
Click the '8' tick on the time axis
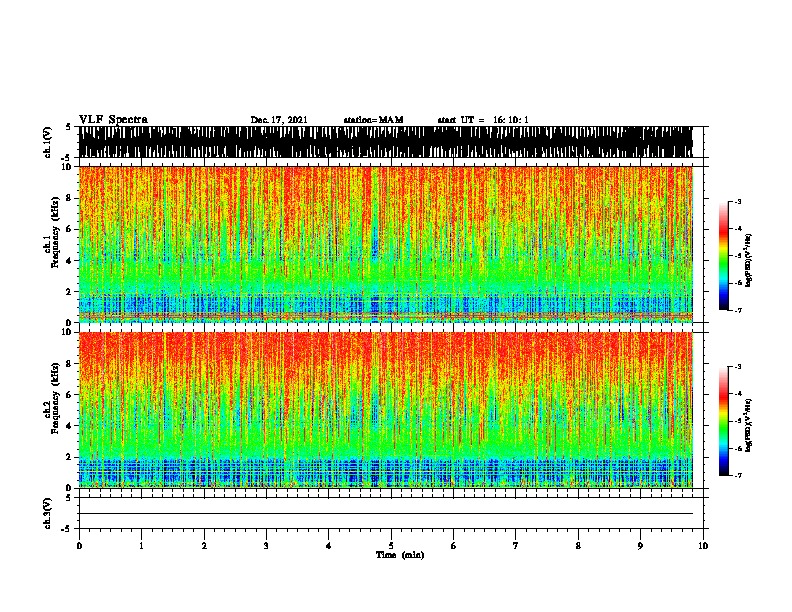(578, 546)
